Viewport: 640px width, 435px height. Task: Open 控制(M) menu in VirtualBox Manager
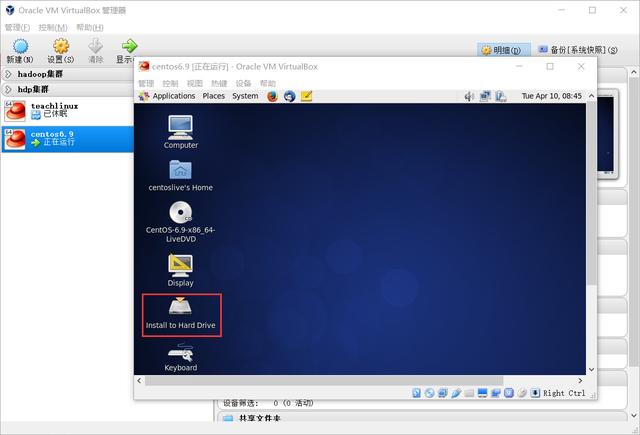[53, 27]
